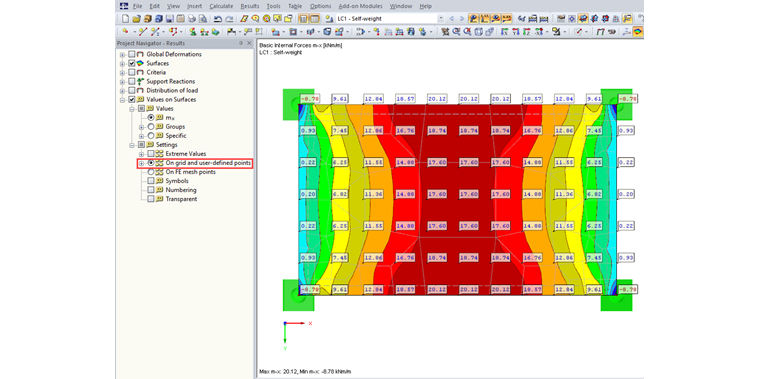Check the Global Deformations checkbox
760x379 pixels.
coord(132,54)
